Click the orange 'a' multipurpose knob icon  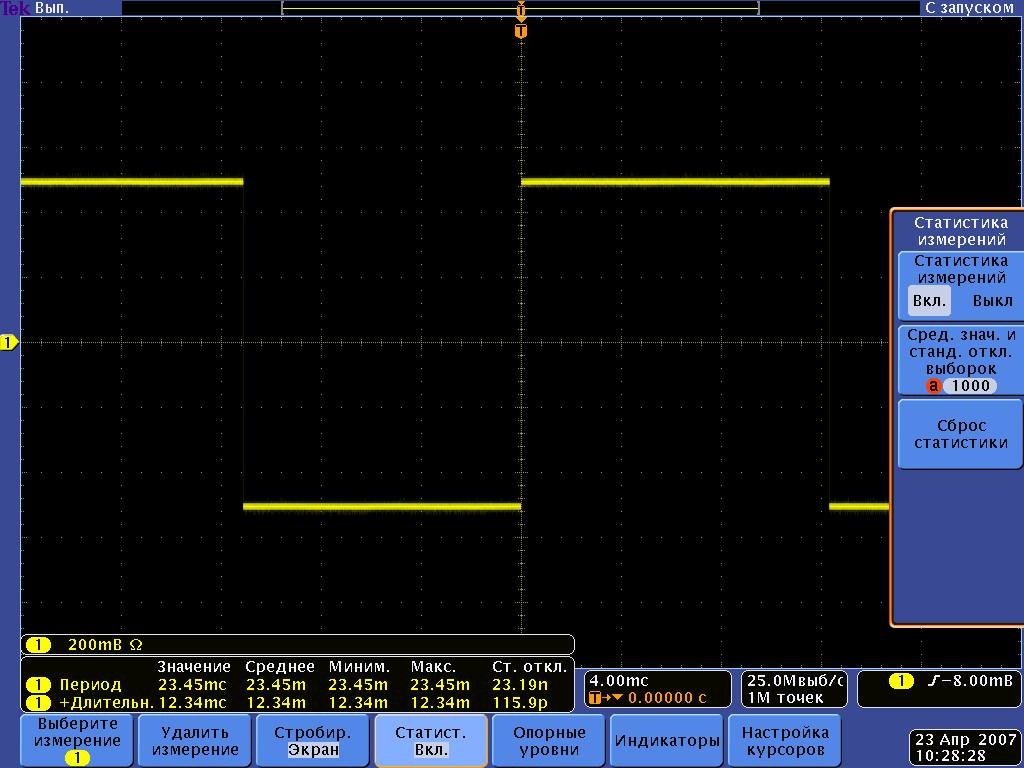pyautogui.click(x=933, y=386)
